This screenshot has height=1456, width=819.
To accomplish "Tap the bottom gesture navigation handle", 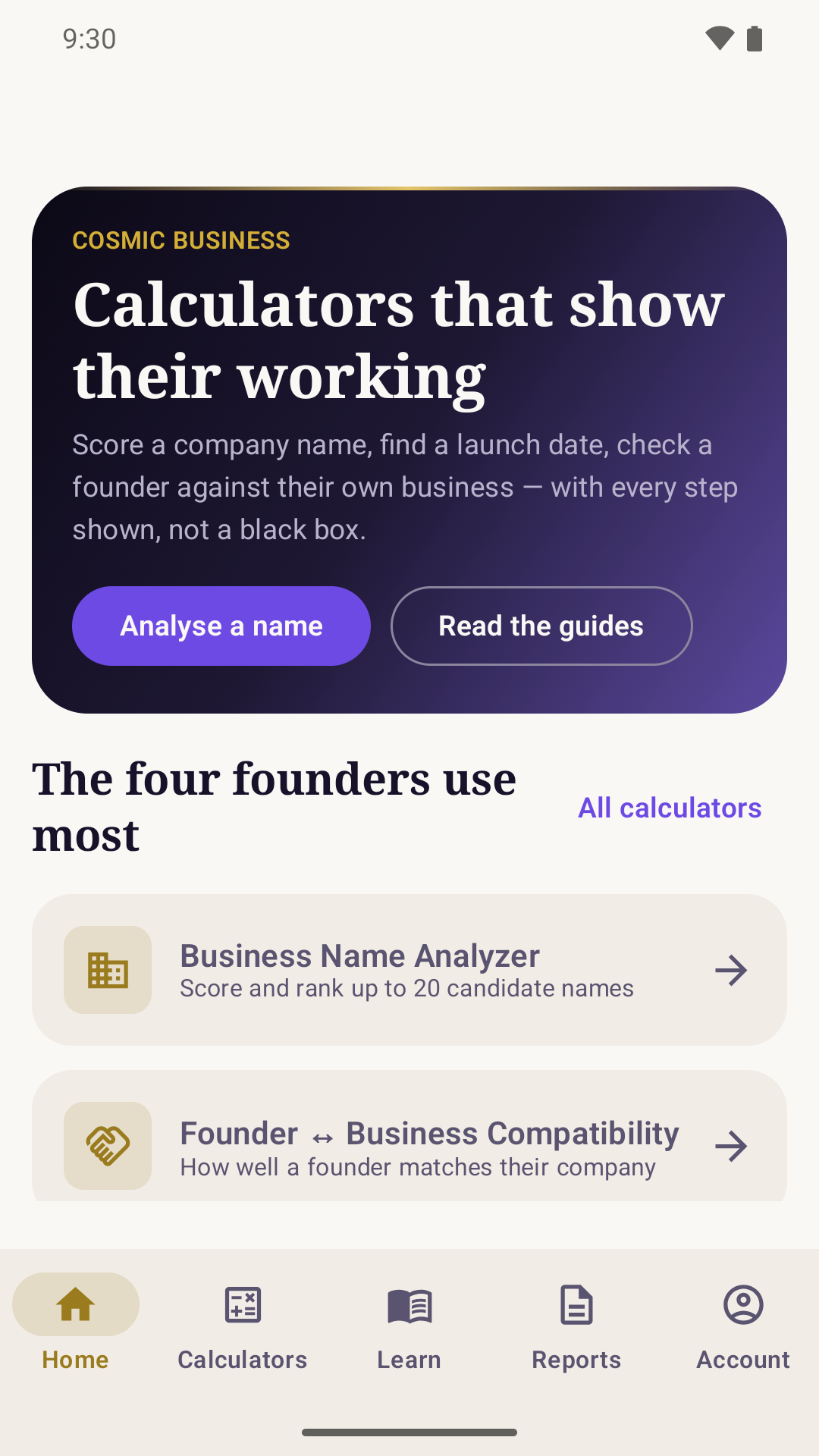I will (409, 1432).
